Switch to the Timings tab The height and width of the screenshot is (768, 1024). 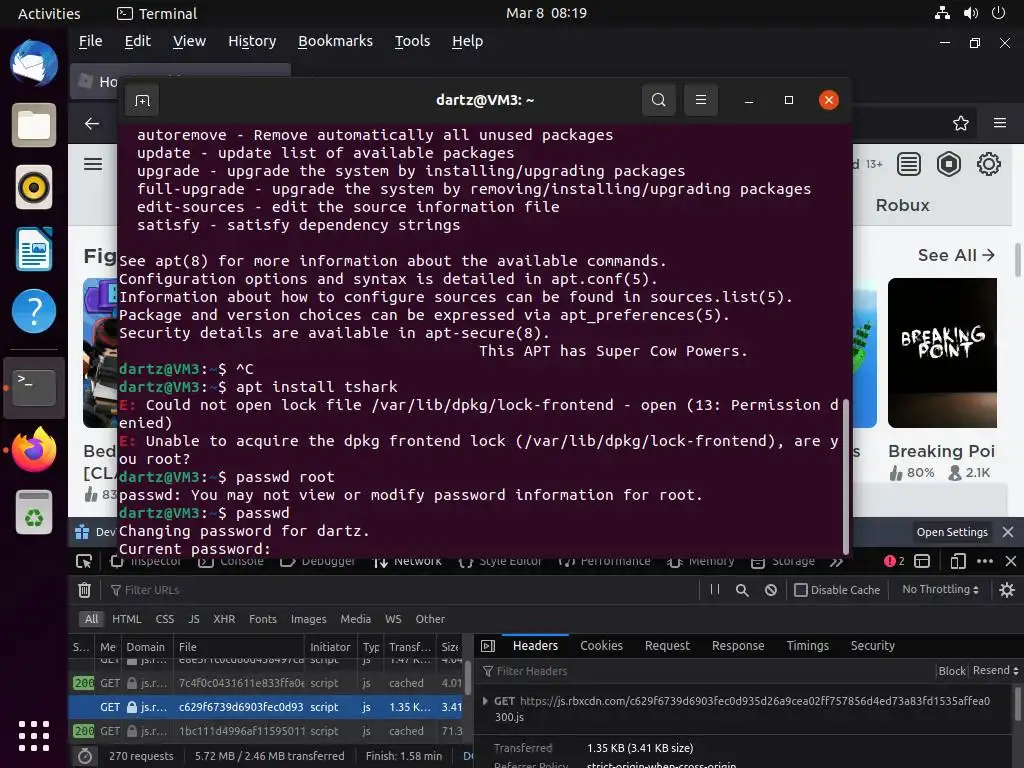pos(807,646)
